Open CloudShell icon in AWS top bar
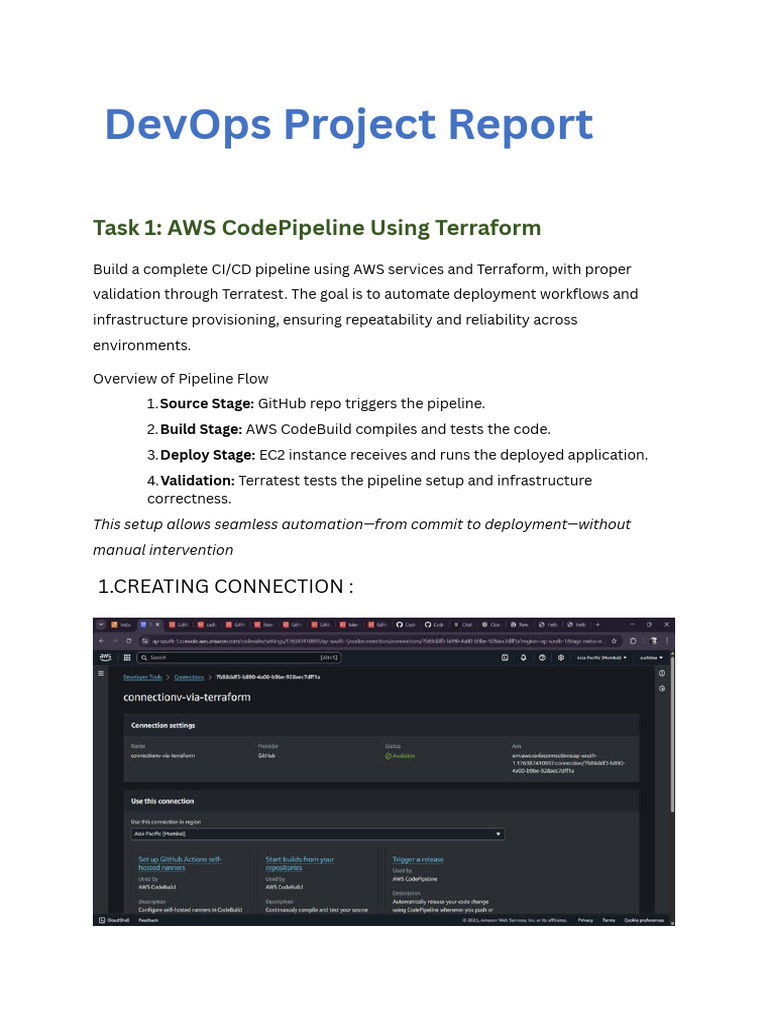This screenshot has width=768, height=1024. [505, 658]
